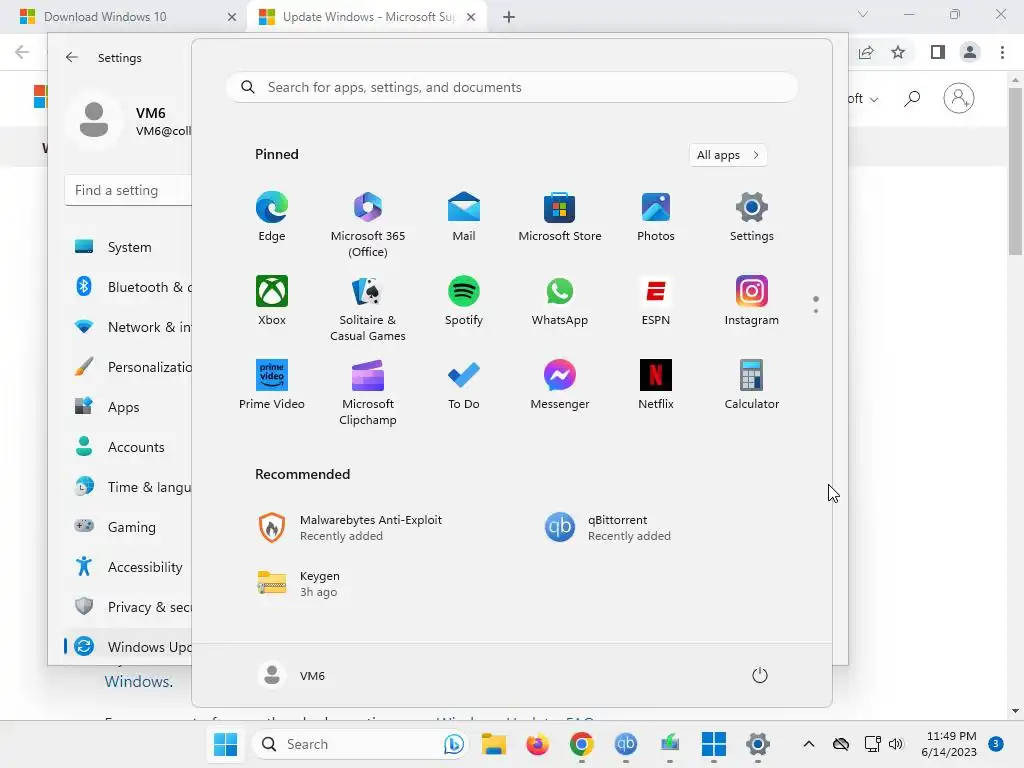This screenshot has width=1024, height=768.
Task: Click the Find a setting search box
Action: (x=129, y=190)
